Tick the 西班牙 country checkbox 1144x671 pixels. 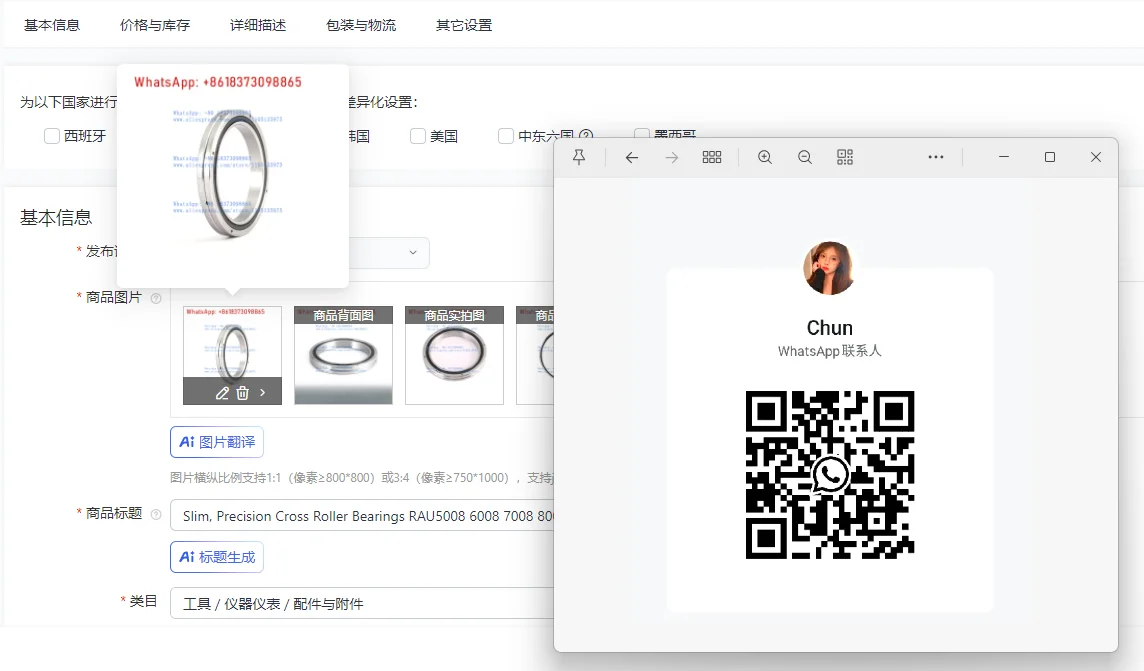(x=52, y=136)
